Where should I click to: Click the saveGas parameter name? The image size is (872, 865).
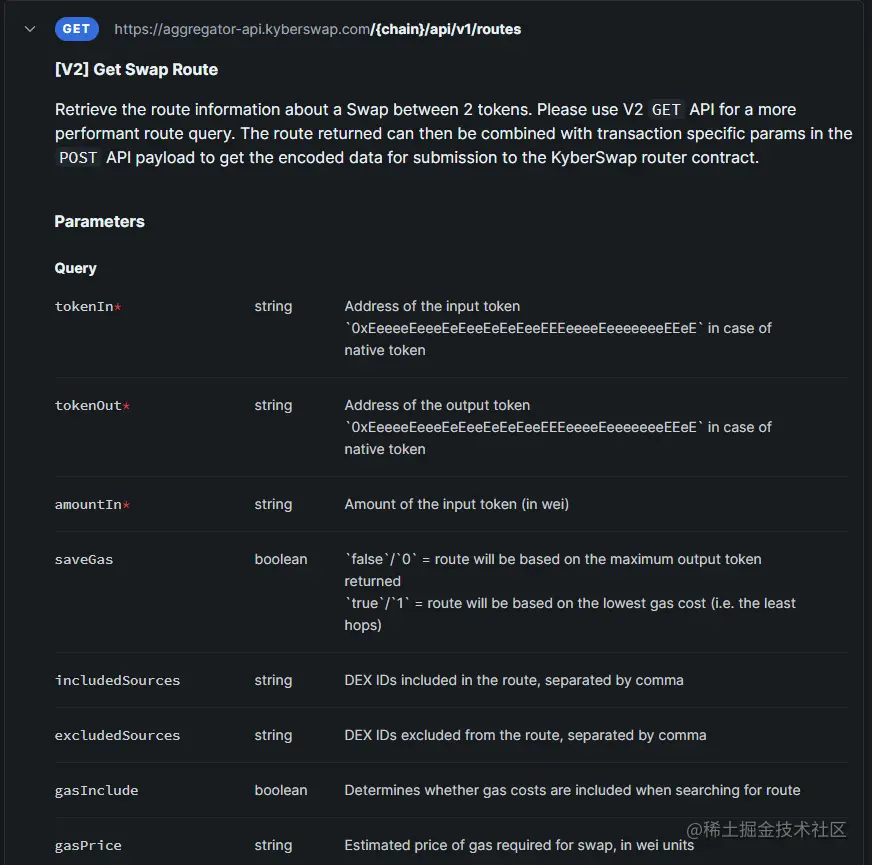pos(84,559)
